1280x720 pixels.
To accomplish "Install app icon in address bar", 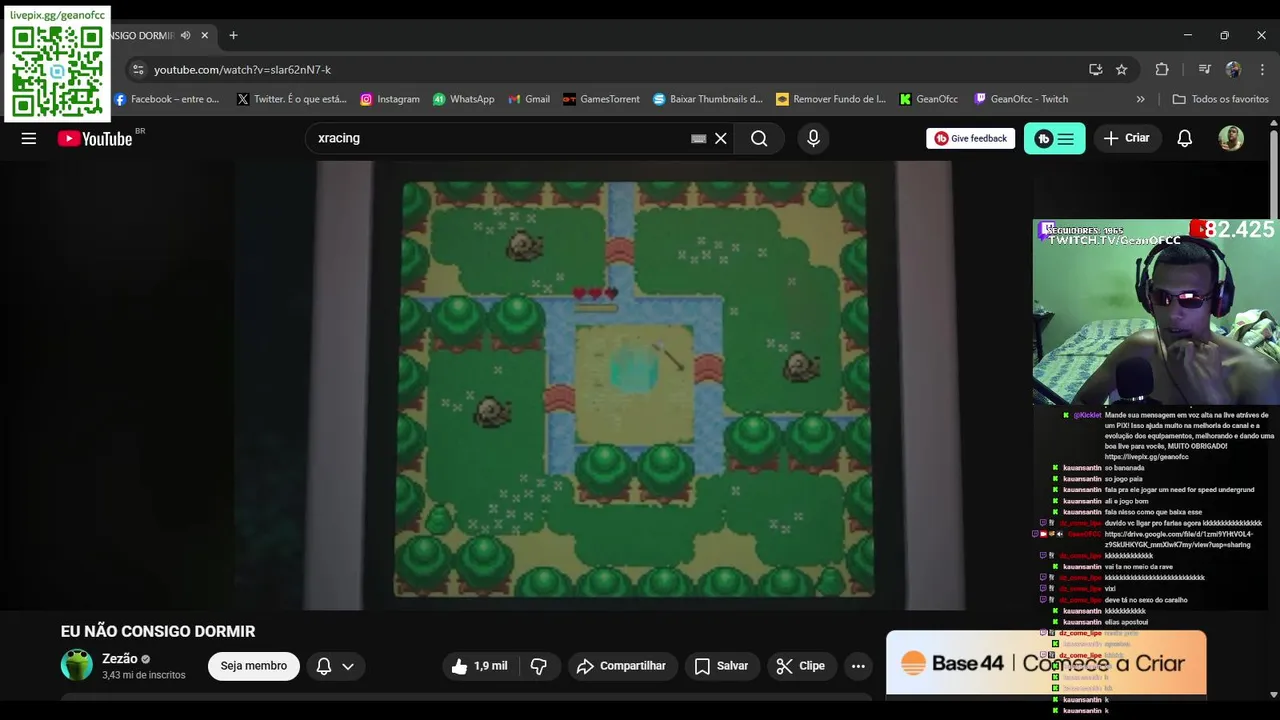I will point(1096,70).
